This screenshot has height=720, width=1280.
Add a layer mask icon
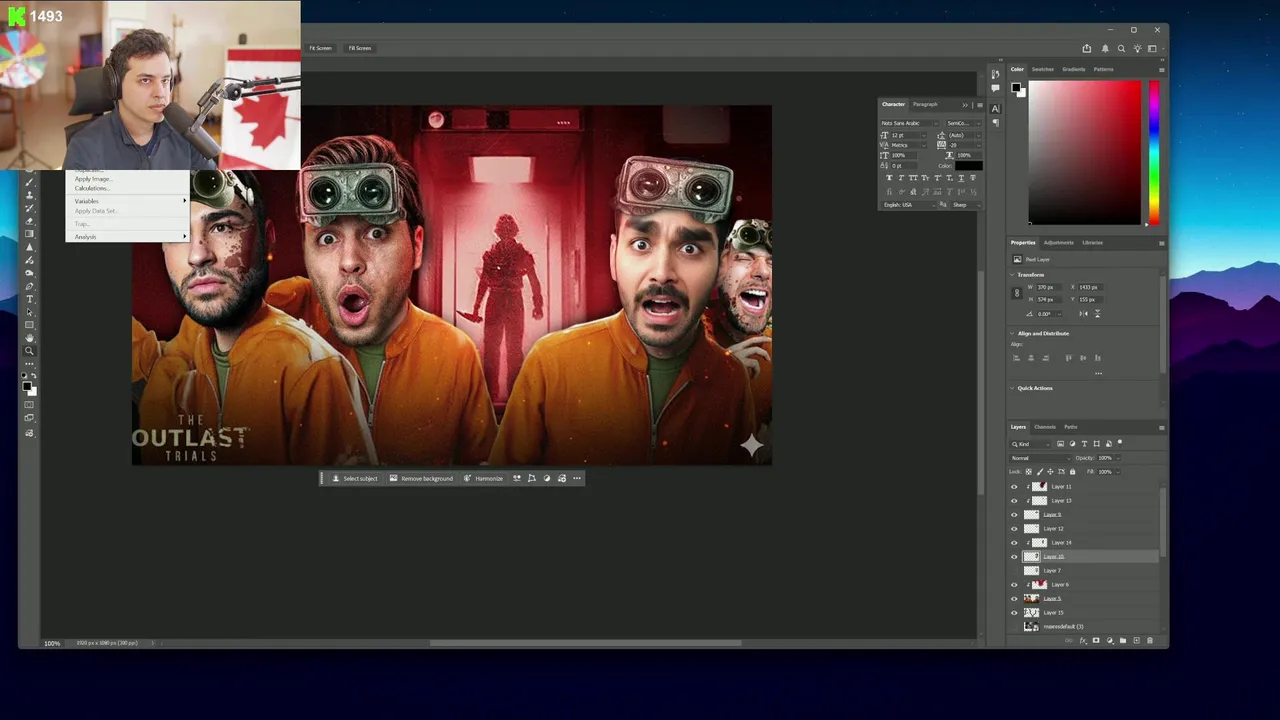tap(1095, 640)
